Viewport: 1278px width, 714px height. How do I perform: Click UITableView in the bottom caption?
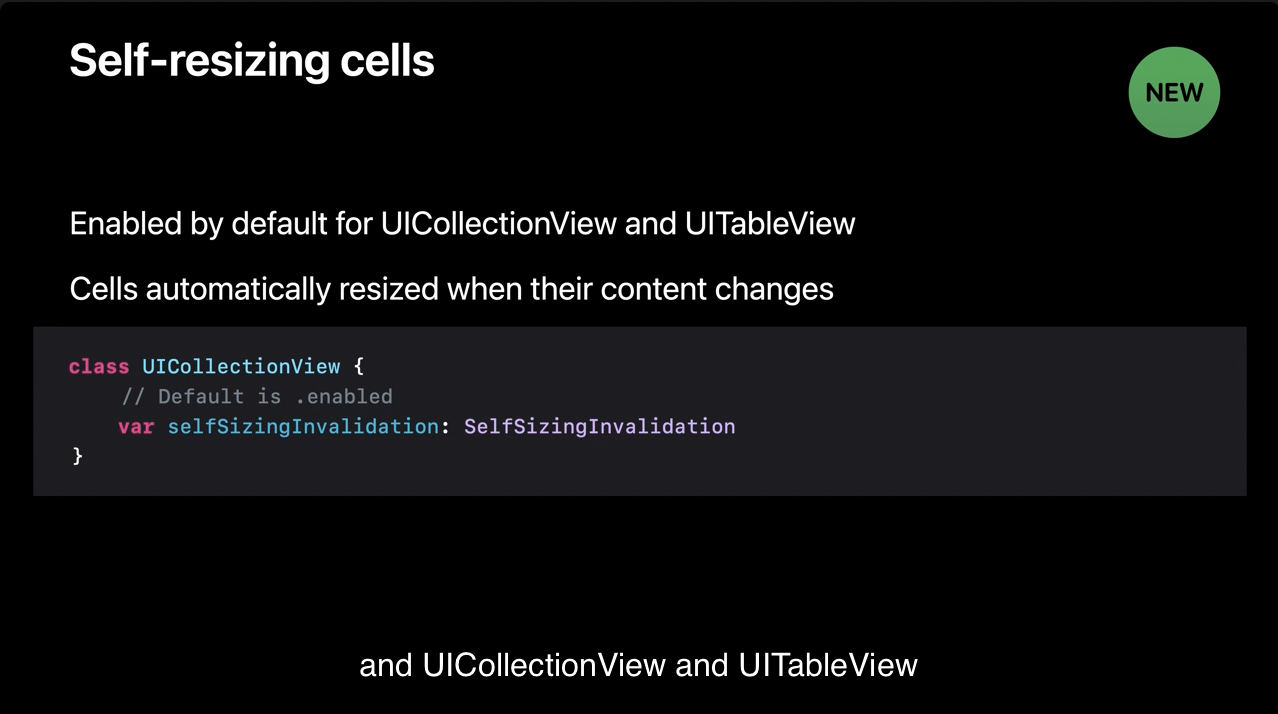point(828,665)
